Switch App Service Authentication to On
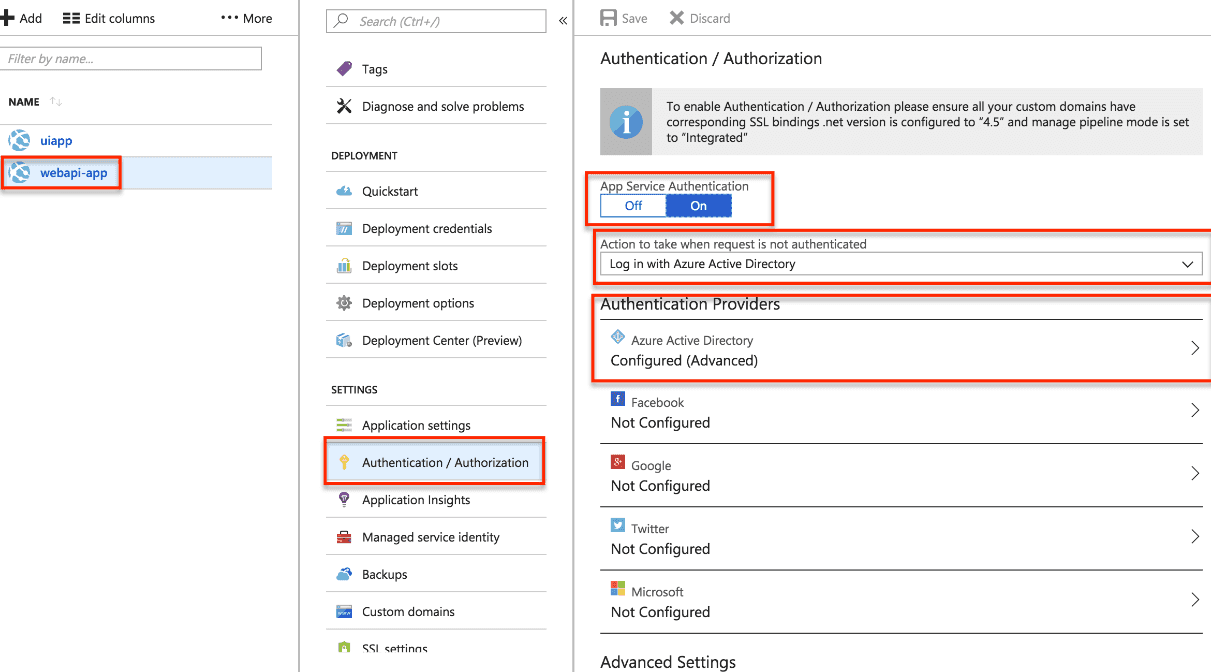 coord(699,206)
